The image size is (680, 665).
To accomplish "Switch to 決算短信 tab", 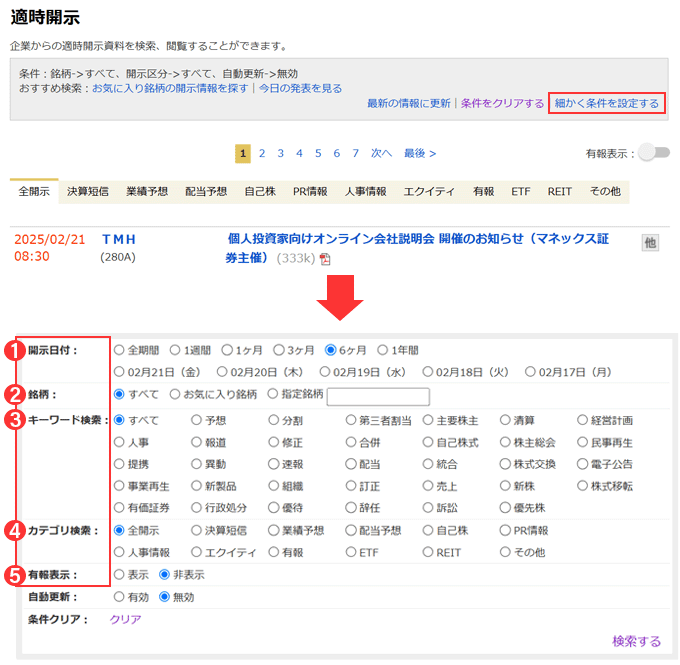I will click(88, 191).
